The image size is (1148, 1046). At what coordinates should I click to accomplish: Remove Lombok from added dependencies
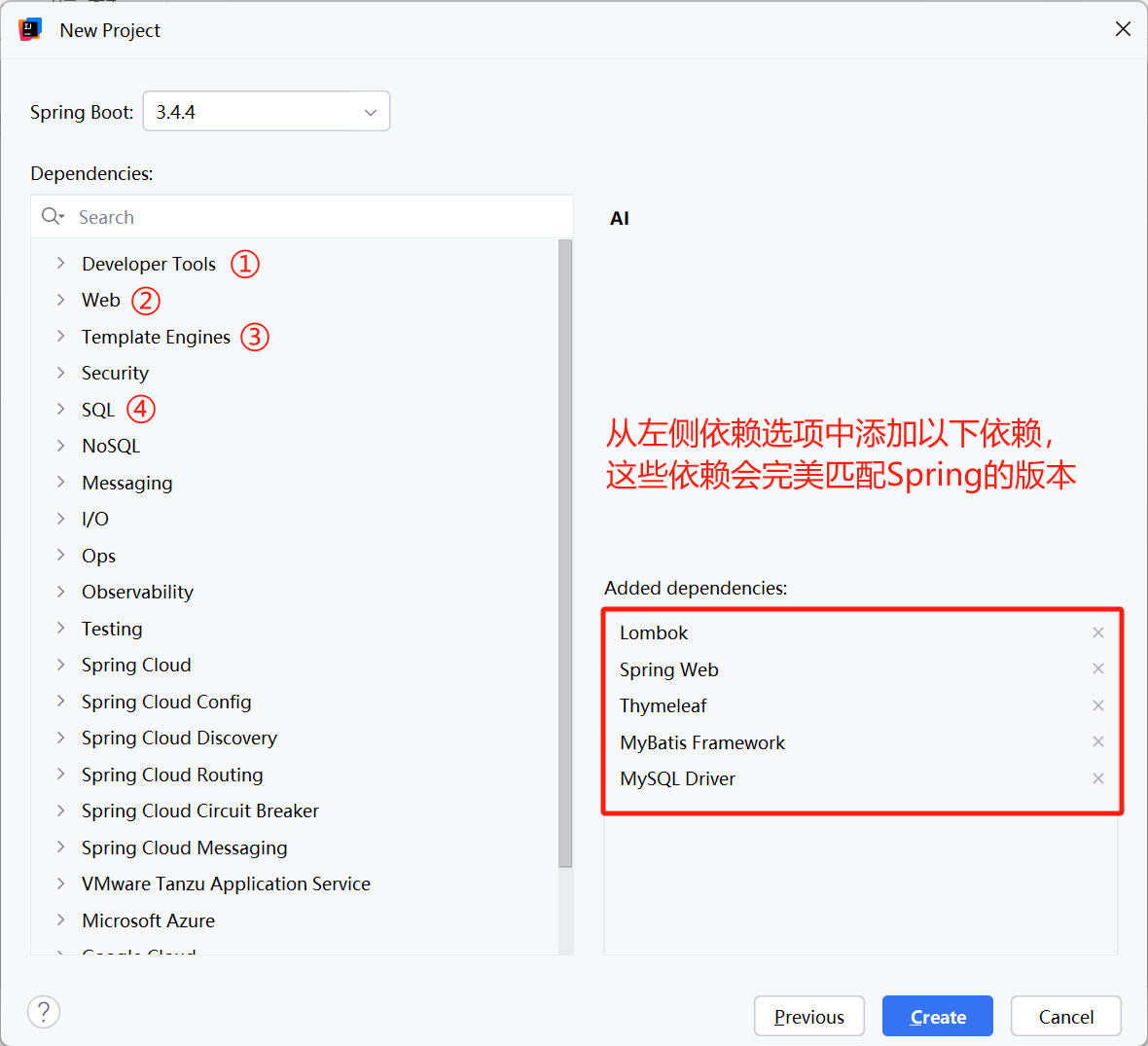1097,632
